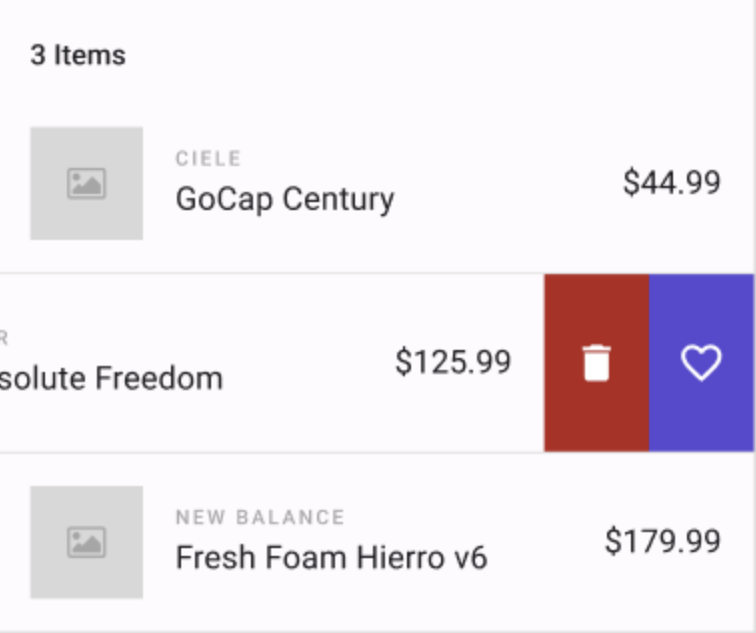Click the $179.99 price
Screen dimensions: 756x633
662,541
